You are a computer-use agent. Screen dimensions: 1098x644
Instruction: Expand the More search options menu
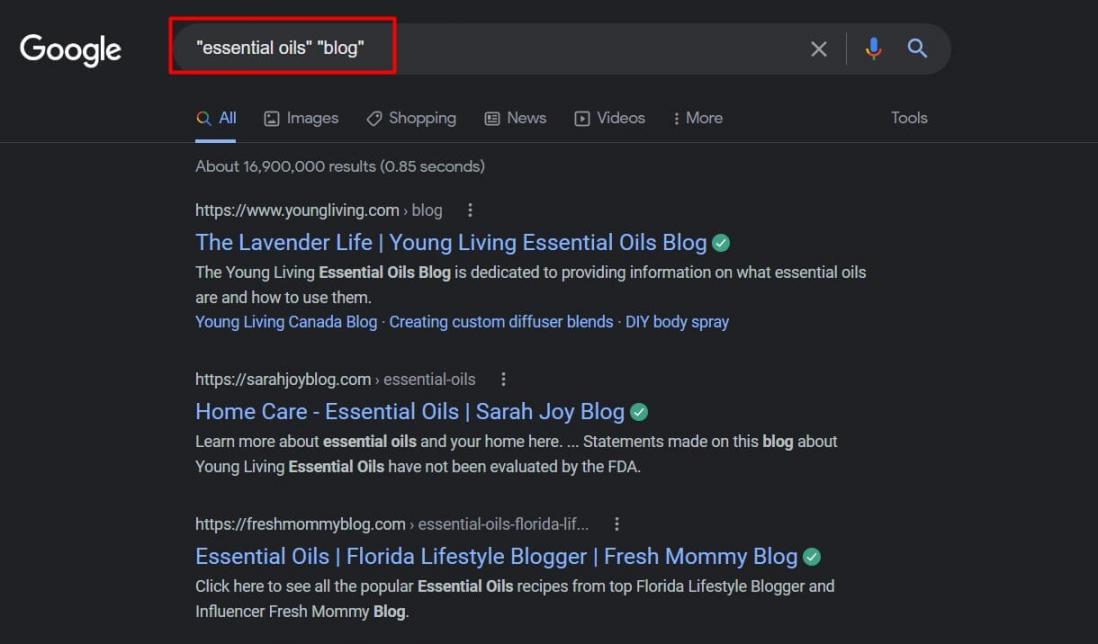pos(697,118)
